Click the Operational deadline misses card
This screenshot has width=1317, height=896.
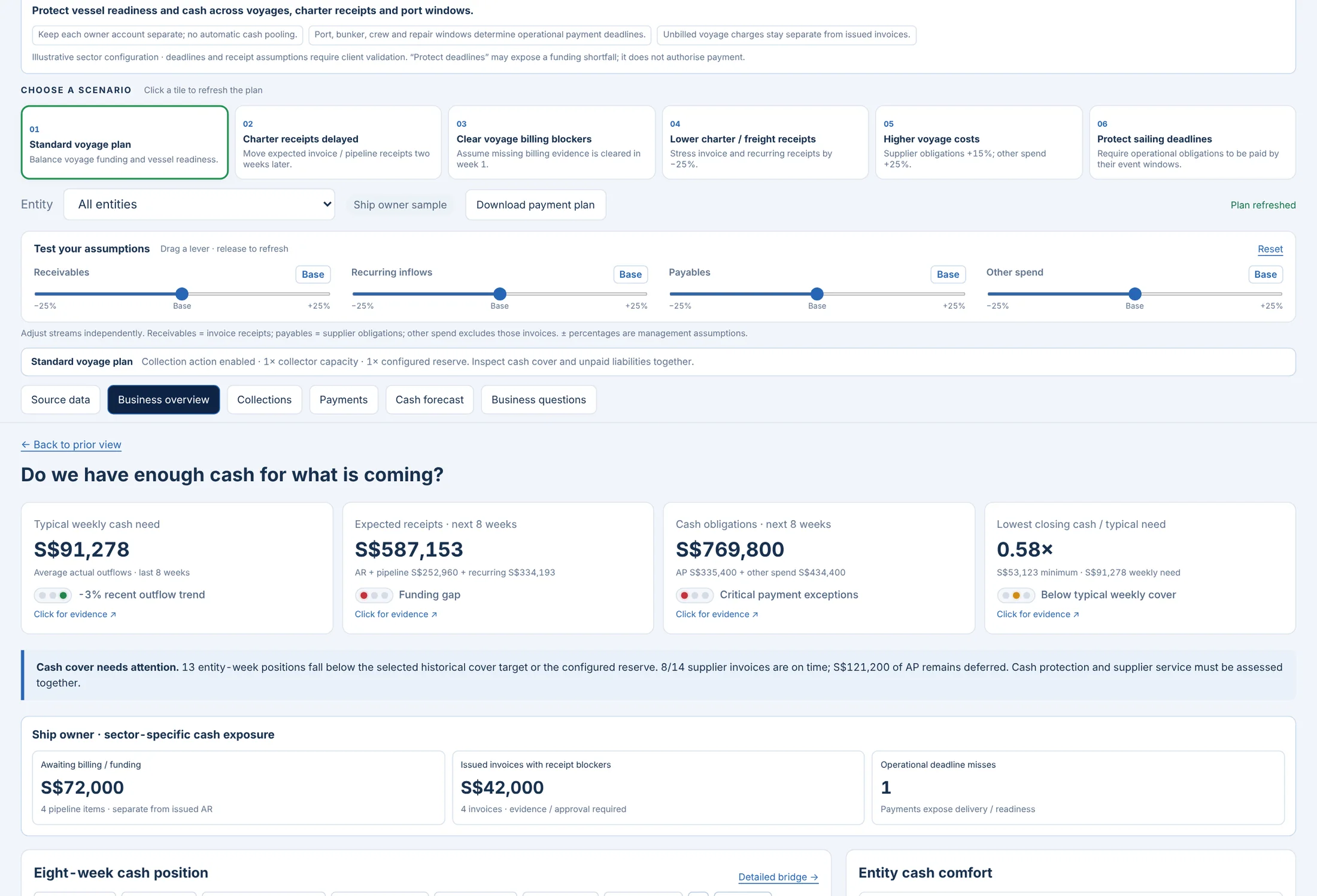tap(1078, 788)
